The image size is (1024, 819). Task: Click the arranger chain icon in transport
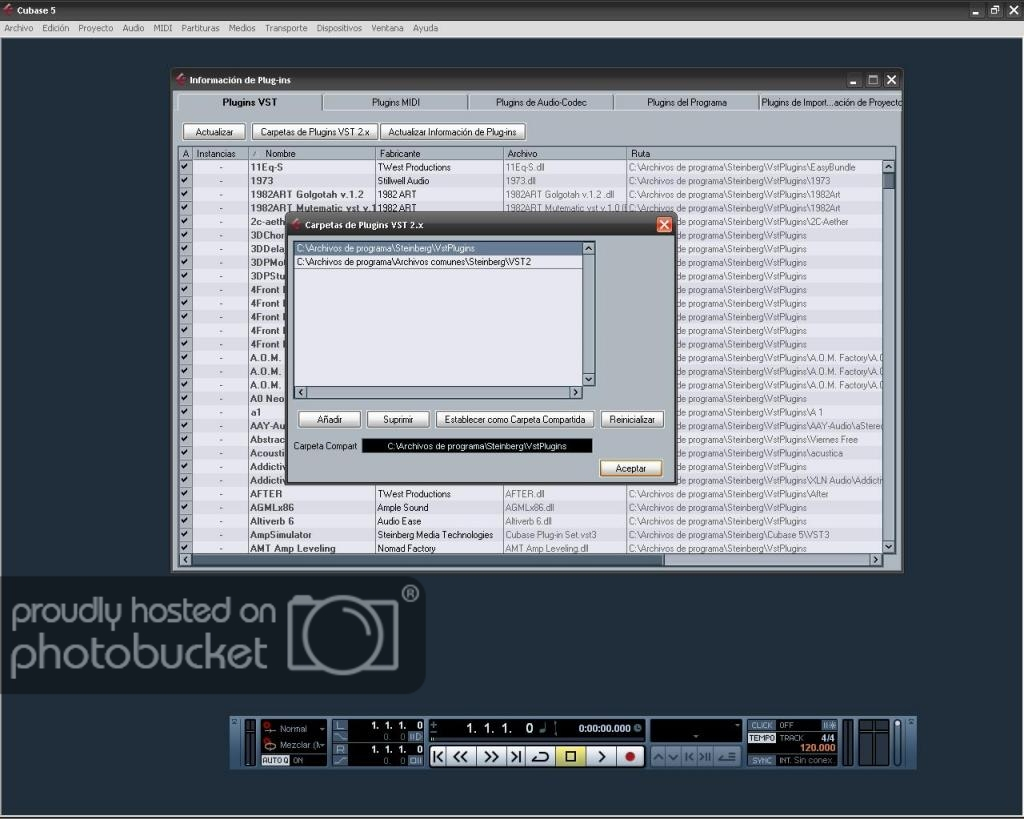(x=726, y=757)
